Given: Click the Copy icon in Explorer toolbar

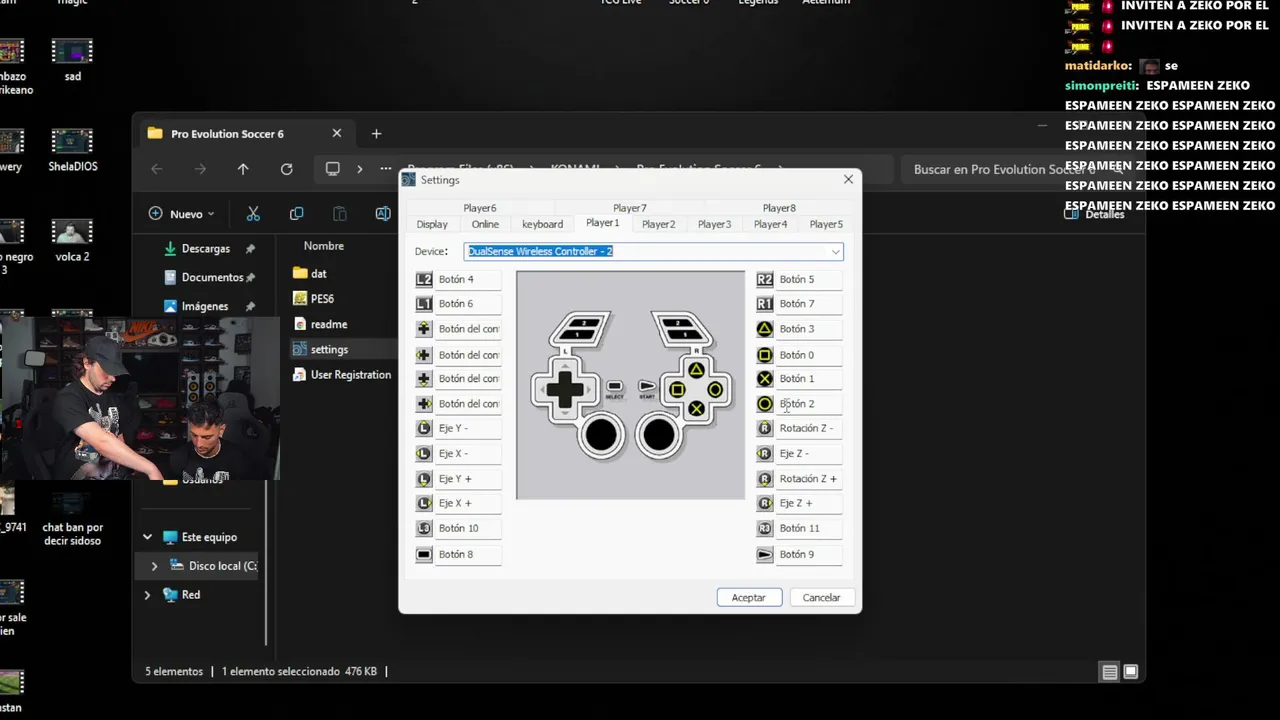Looking at the screenshot, I should click(x=296, y=214).
